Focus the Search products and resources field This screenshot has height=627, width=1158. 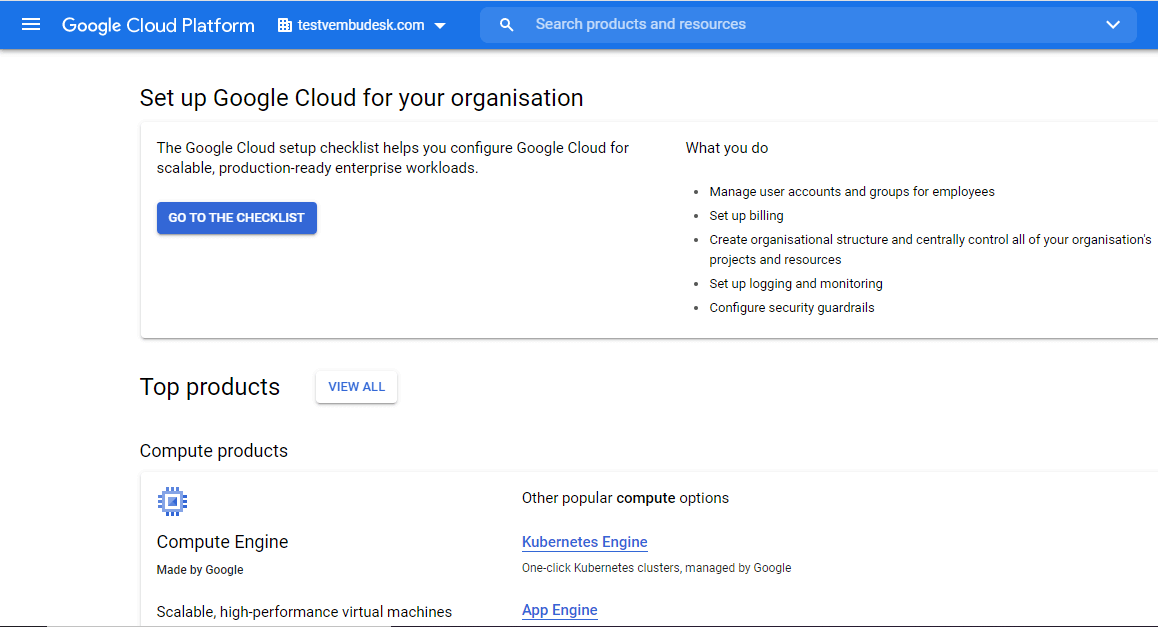[x=808, y=25]
